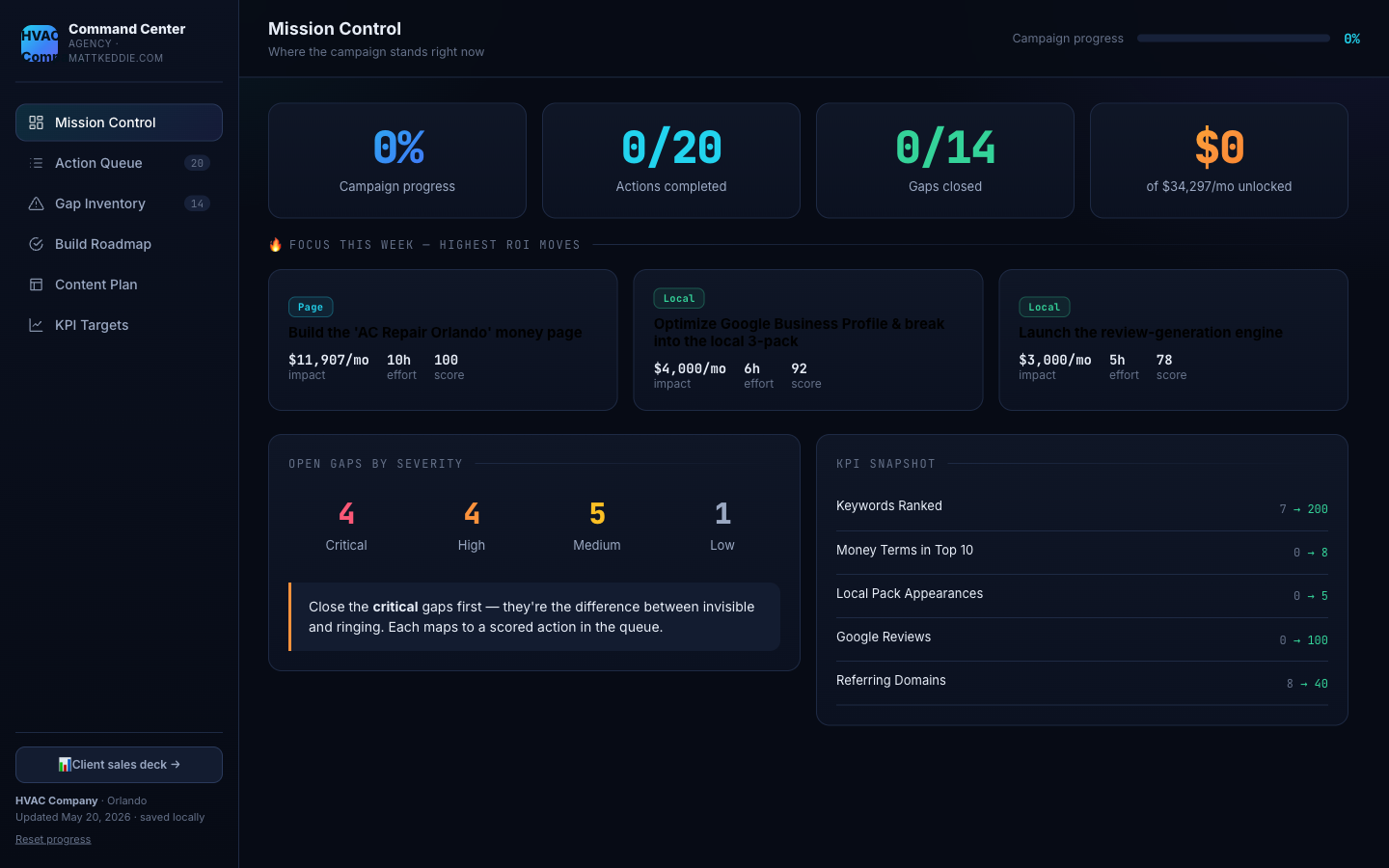
Task: Open Optimize Google Business Profile card
Action: click(808, 339)
